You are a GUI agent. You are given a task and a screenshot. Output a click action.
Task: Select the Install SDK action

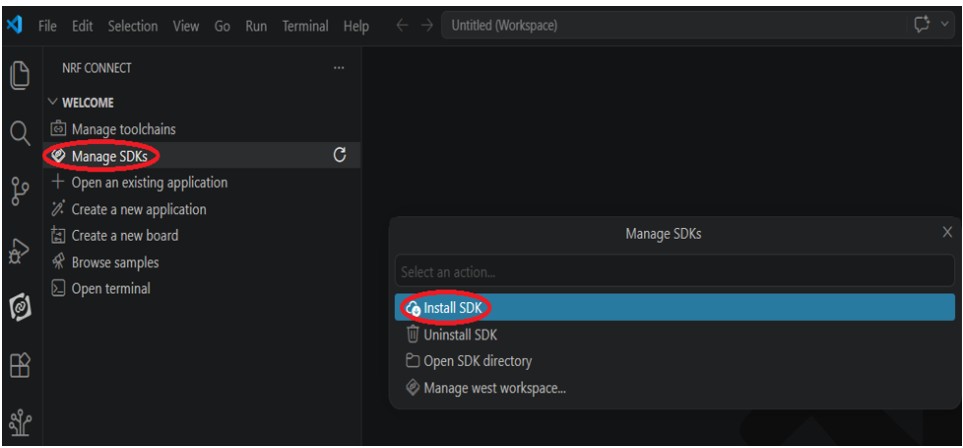pos(675,307)
